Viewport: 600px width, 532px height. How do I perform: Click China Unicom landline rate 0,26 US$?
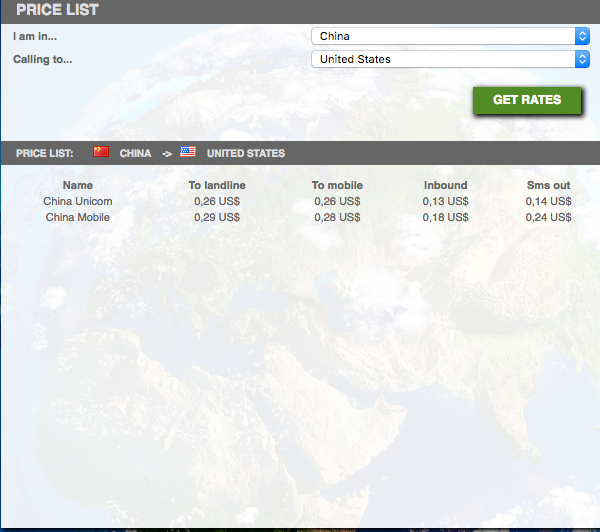coord(217,201)
